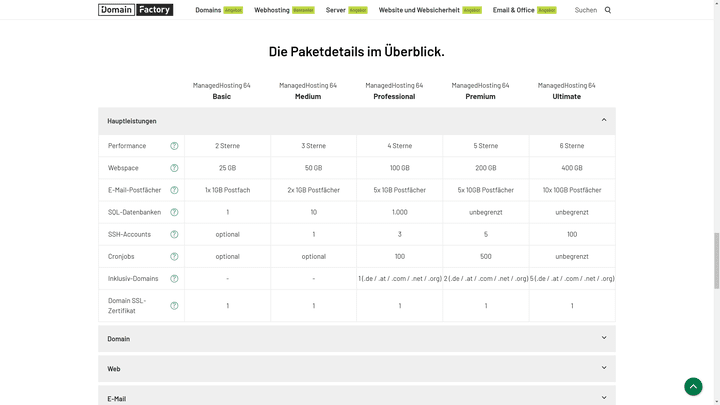Open the Domains menu
Screen dimensions: 720x405
[x=208, y=10]
